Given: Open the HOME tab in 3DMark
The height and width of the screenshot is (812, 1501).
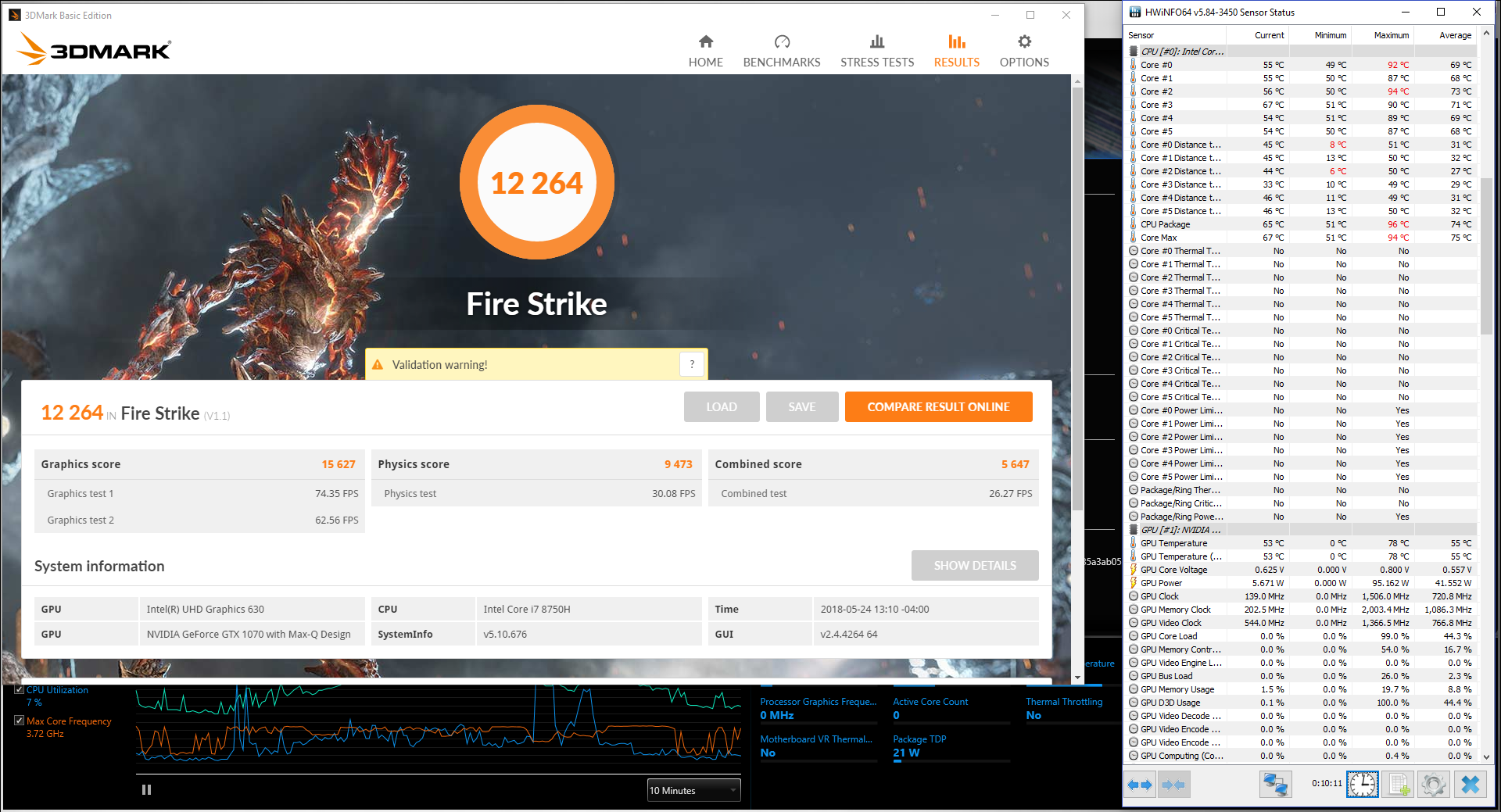Looking at the screenshot, I should 705,52.
